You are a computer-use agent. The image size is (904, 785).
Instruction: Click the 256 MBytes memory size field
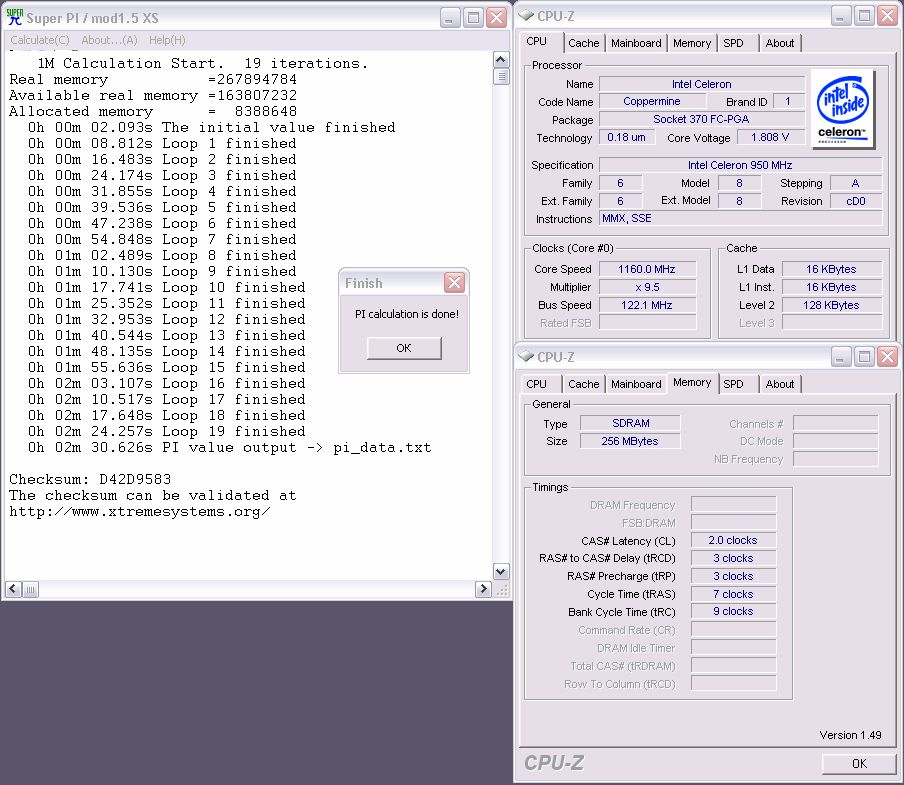(x=630, y=441)
